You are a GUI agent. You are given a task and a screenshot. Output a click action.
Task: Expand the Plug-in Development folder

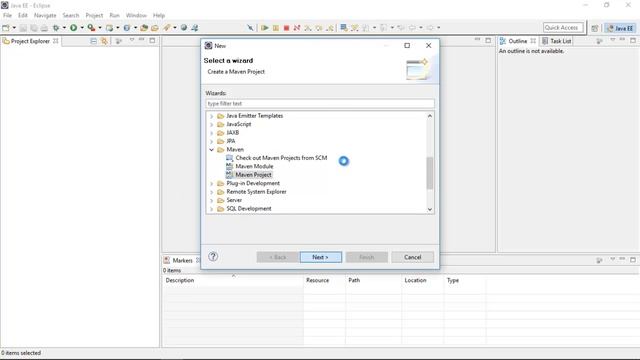211,184
